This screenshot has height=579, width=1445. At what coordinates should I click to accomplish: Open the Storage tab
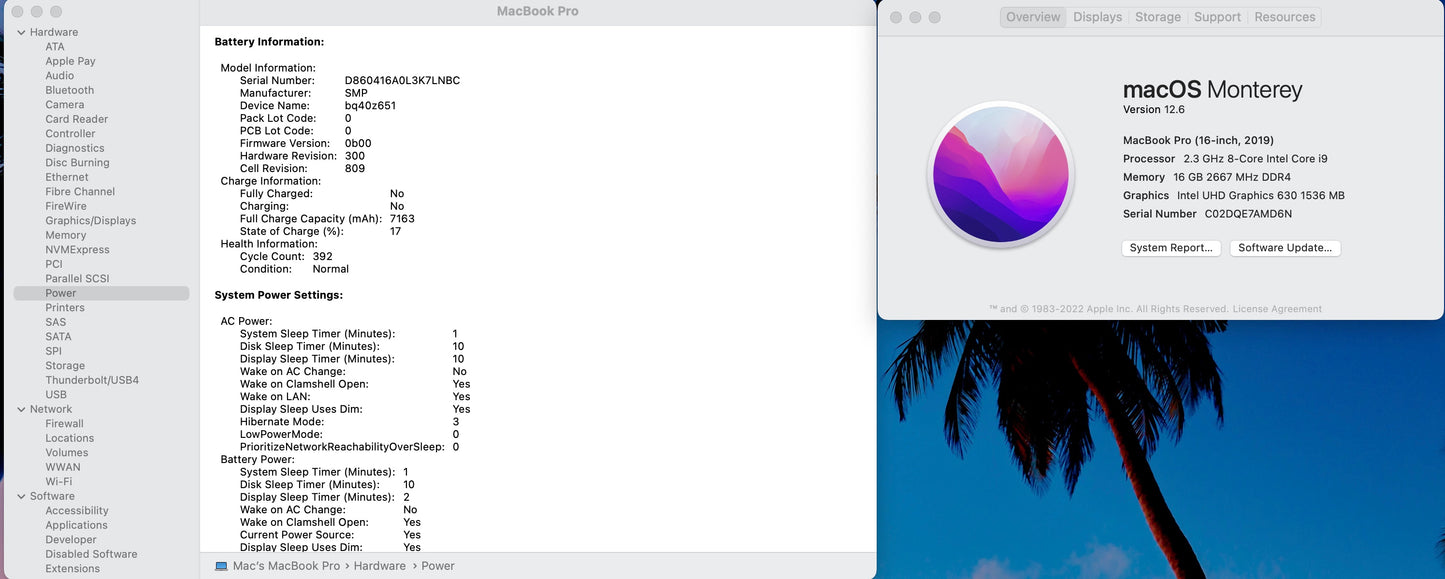pos(1157,17)
